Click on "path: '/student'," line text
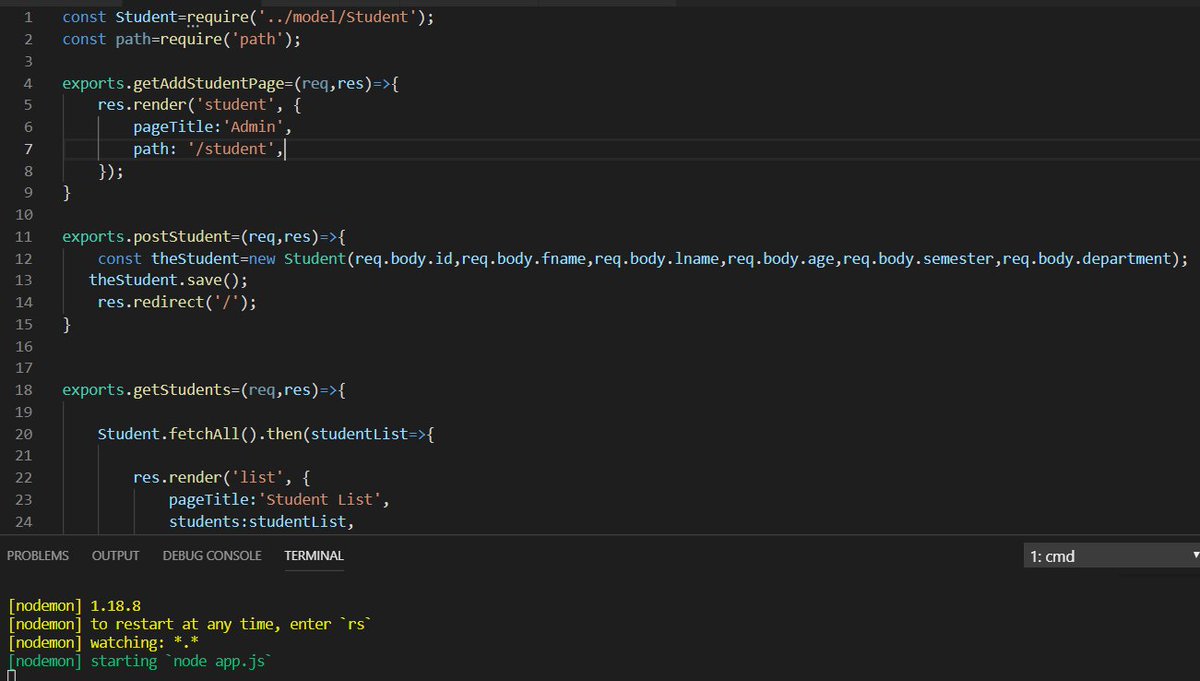Viewport: 1200px width, 681px height. 209,149
